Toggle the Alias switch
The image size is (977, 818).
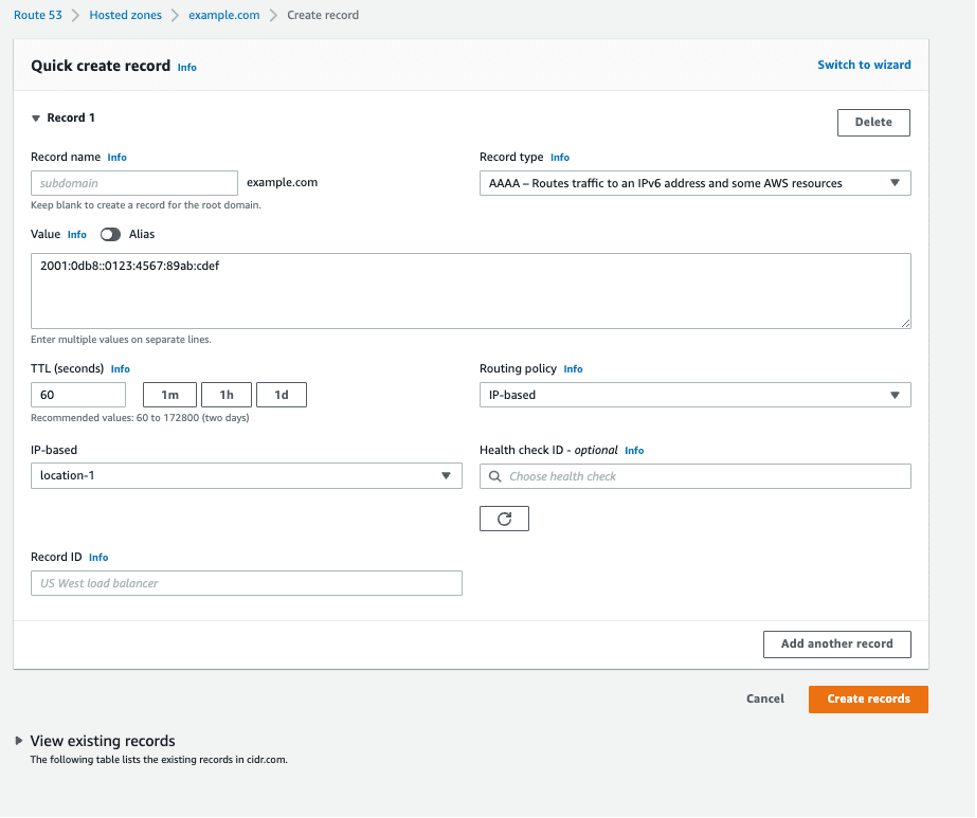click(110, 234)
